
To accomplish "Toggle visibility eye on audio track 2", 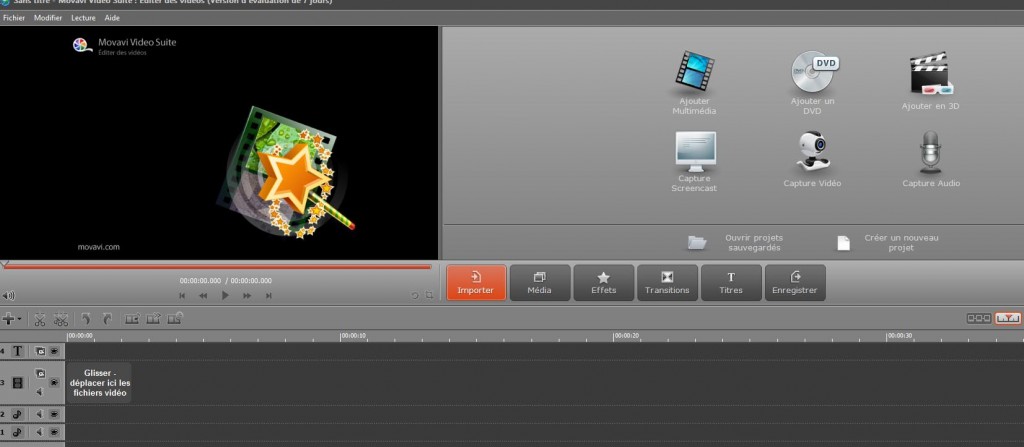I will pyautogui.click(x=54, y=414).
